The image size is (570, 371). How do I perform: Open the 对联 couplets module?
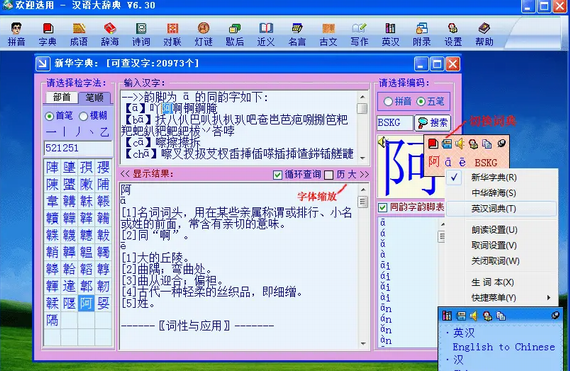(172, 34)
